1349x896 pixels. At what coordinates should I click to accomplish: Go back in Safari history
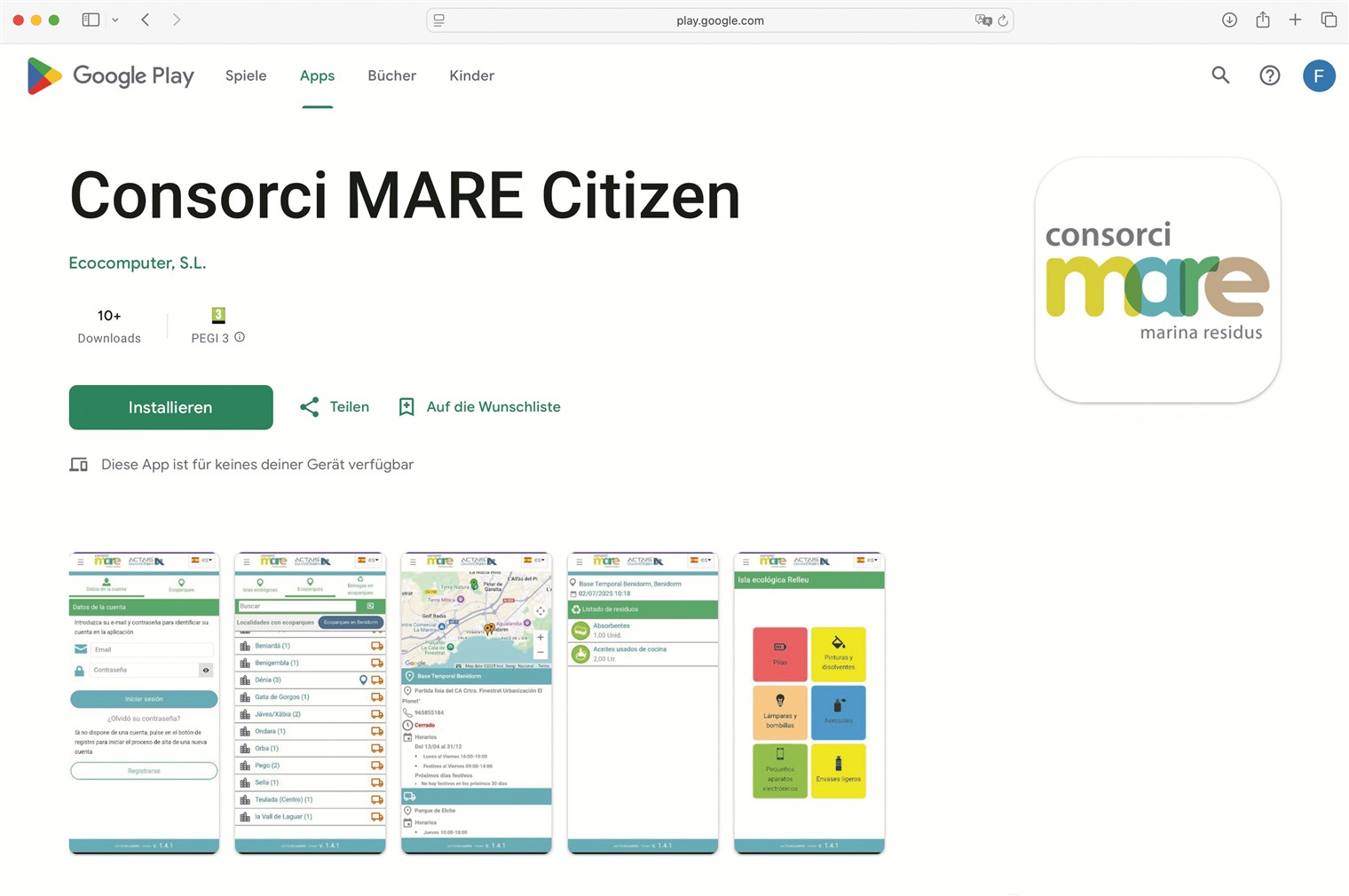pyautogui.click(x=146, y=20)
